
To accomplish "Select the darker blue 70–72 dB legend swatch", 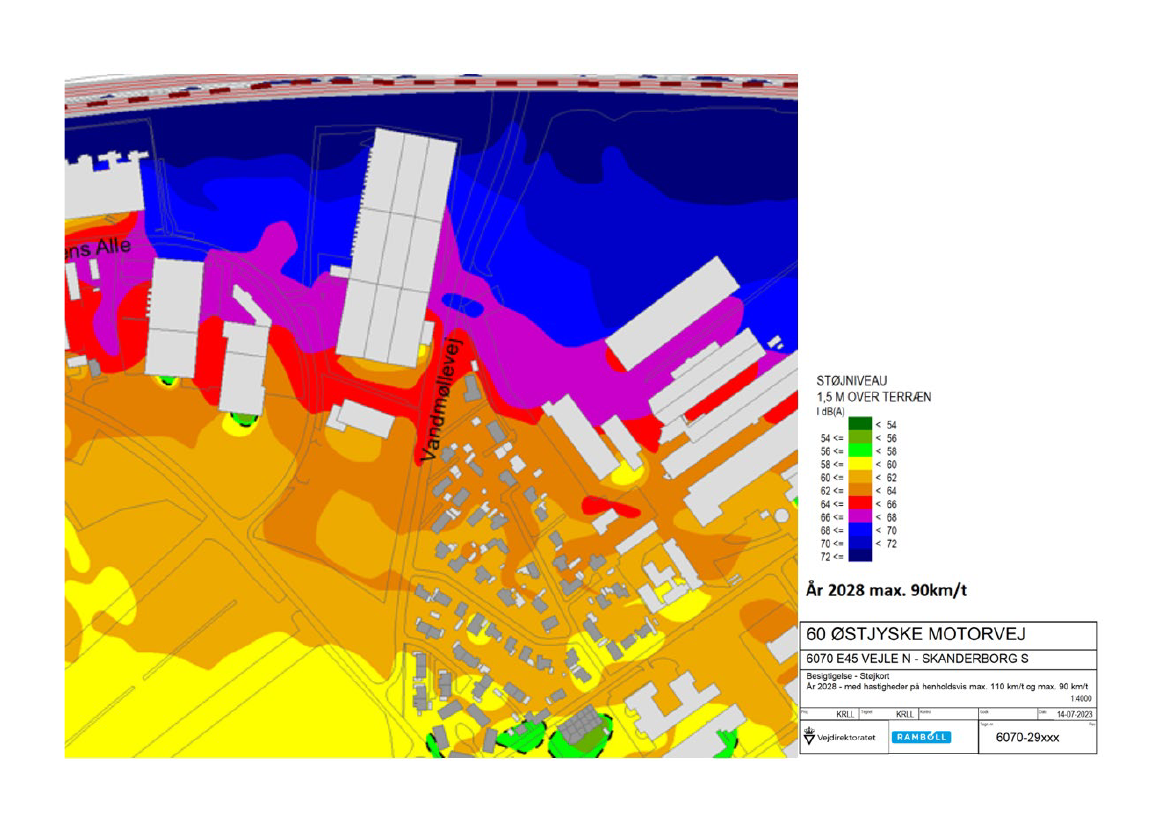I will (x=860, y=543).
